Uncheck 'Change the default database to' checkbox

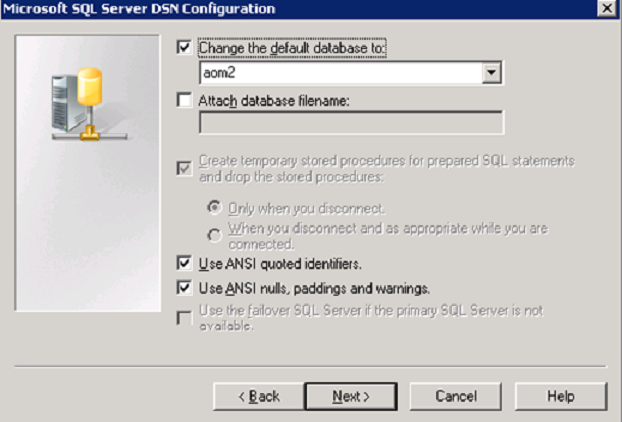tap(184, 48)
